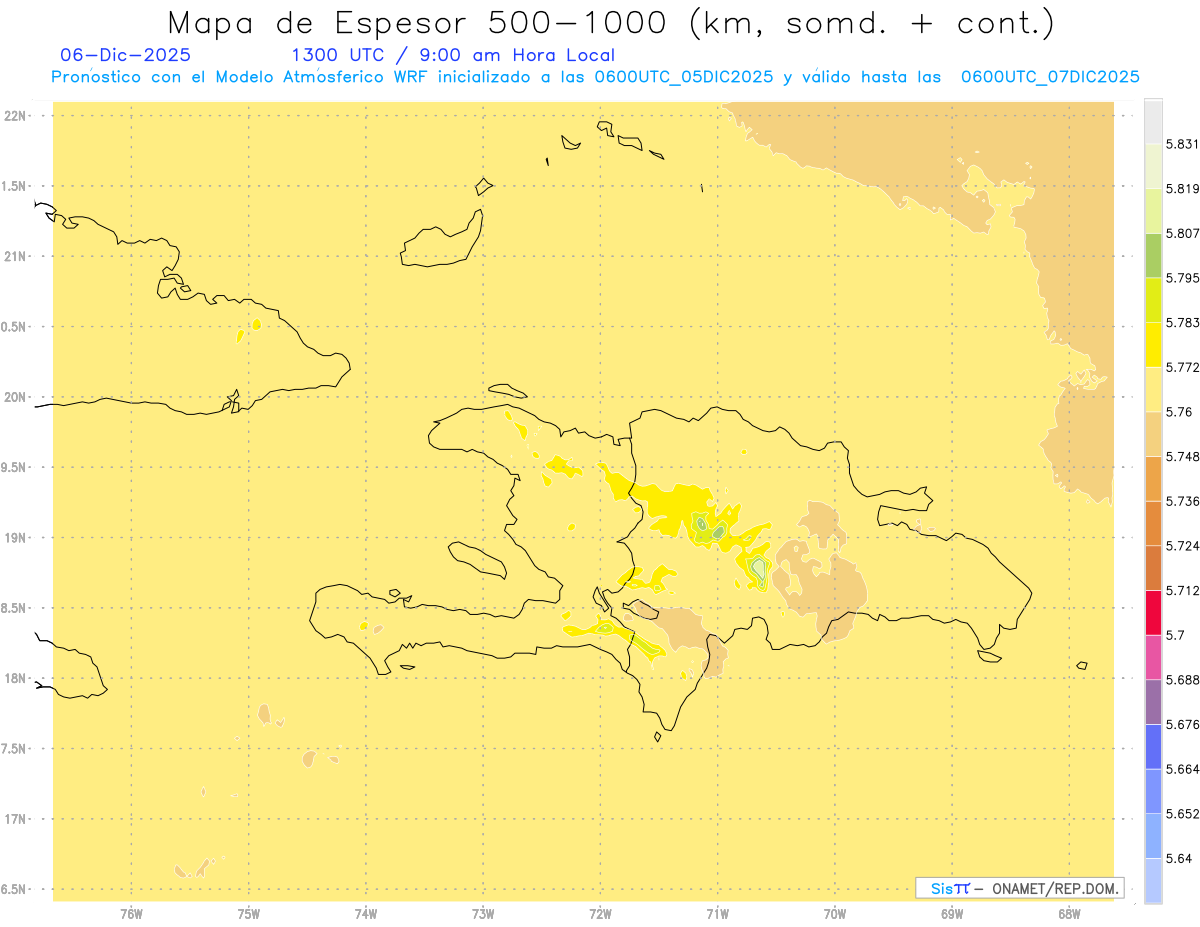Screen dimensions: 1200x927
Task: Select the purple swatch between 5.676 and 5.688
Action: click(x=1153, y=702)
